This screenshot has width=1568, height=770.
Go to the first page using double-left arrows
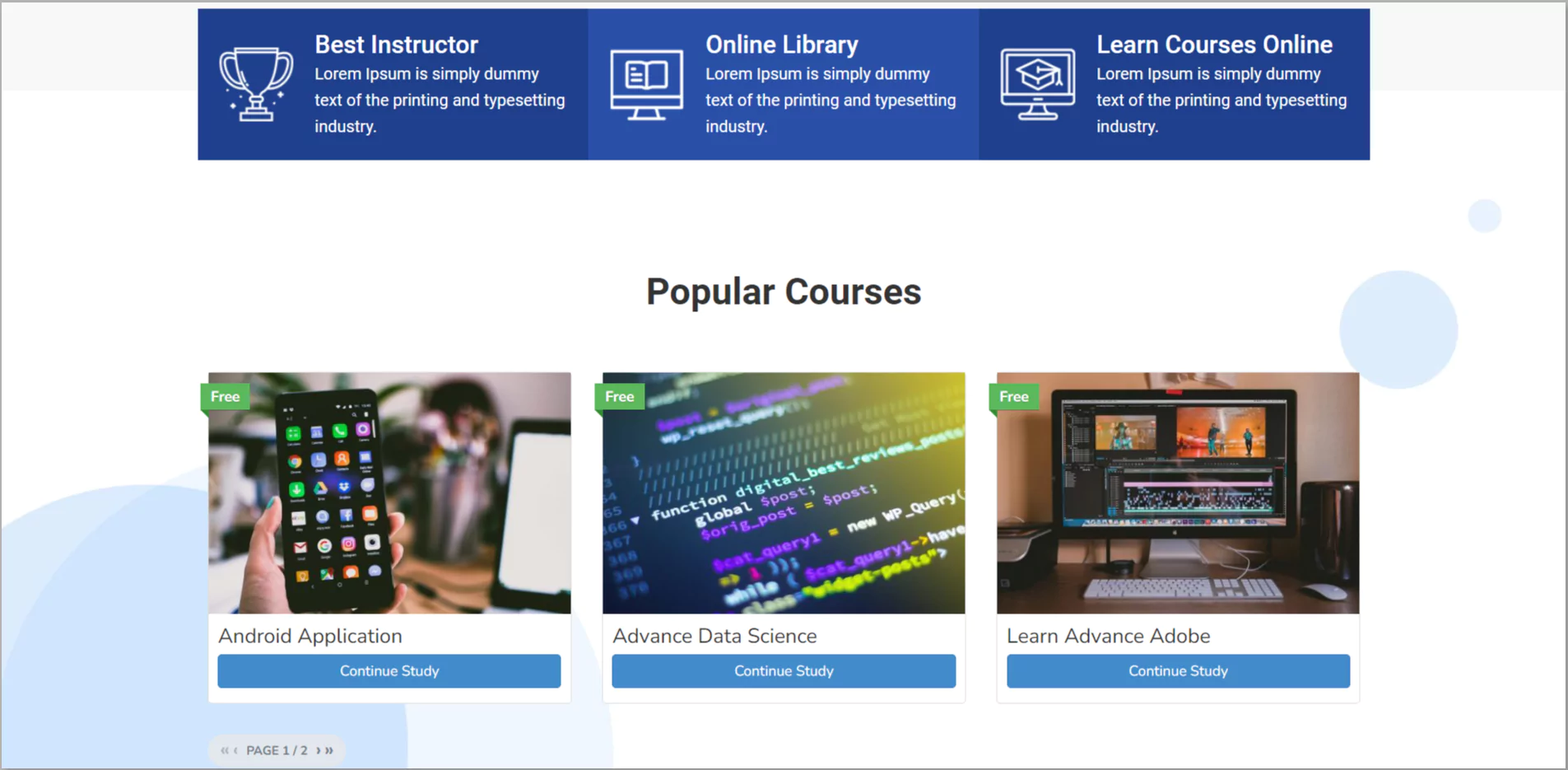[224, 750]
